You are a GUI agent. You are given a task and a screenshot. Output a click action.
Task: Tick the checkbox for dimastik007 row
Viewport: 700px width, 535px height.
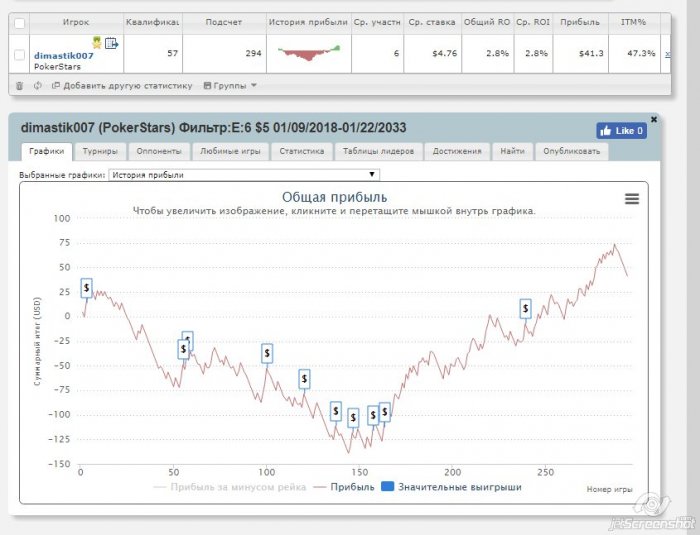(20, 55)
